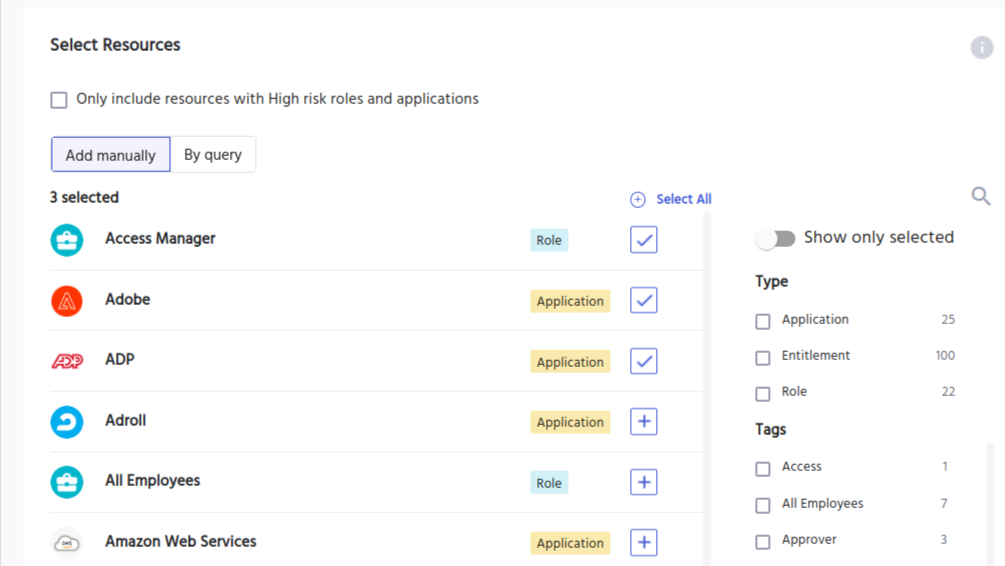Check the Approver tag filter

763,541
